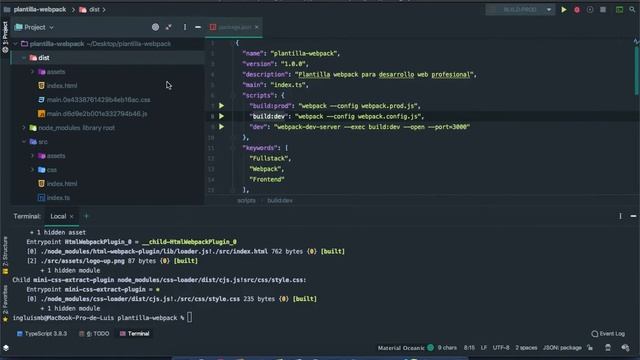640x360 pixels.
Task: Collapse the src folder arrow
Action: pos(24,142)
